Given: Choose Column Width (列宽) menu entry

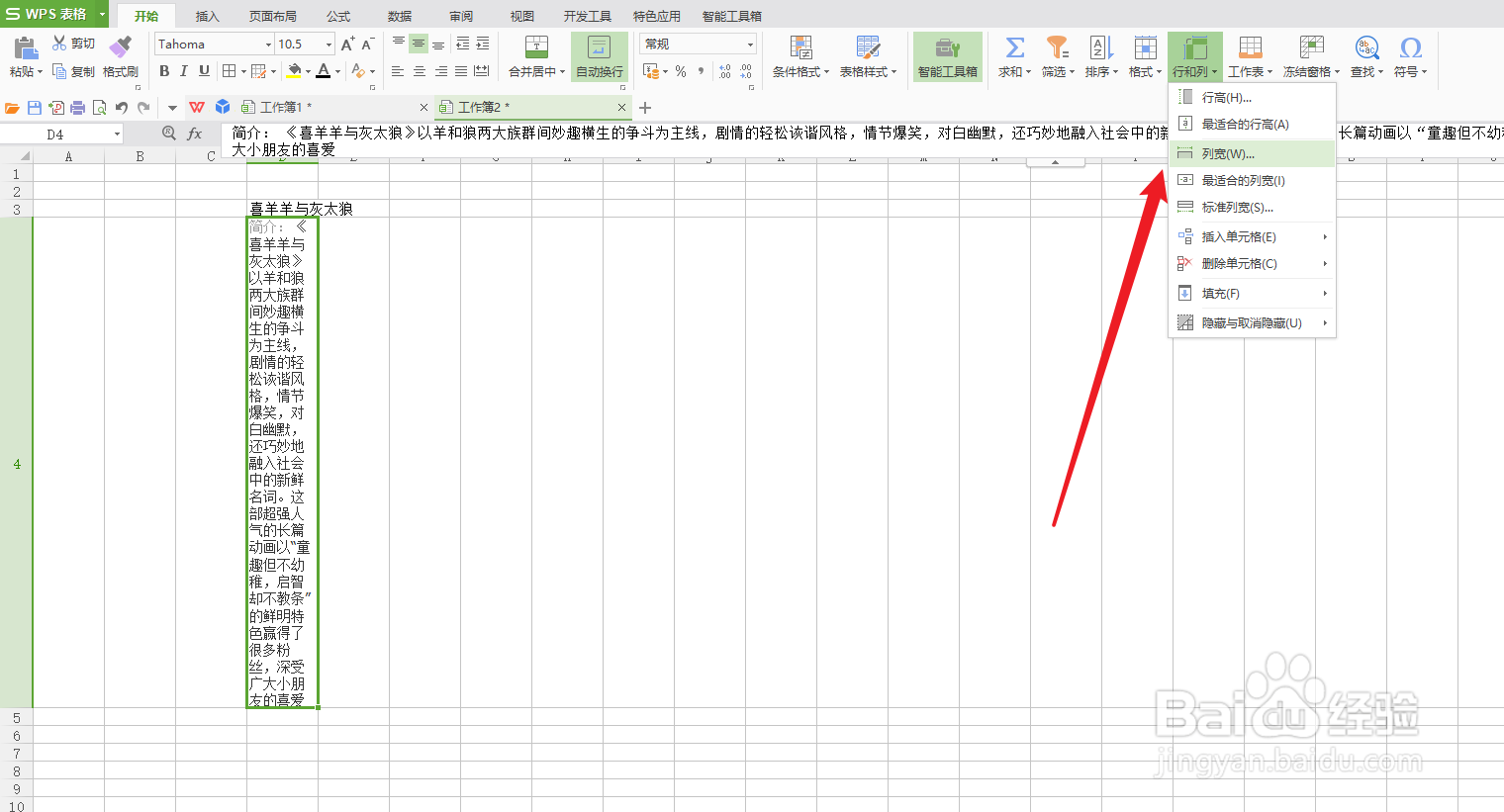Looking at the screenshot, I should (x=1252, y=153).
